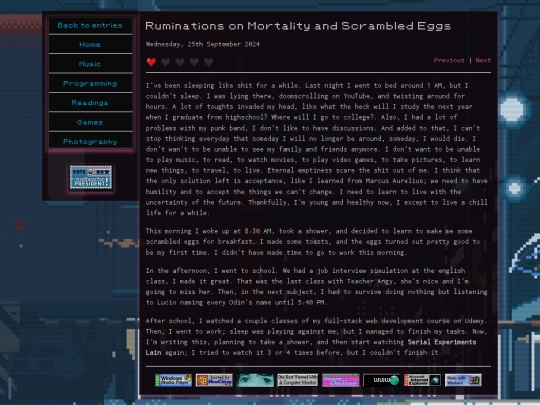Click the first red heart rating
Viewport: 540px width, 405px height.
151,62
